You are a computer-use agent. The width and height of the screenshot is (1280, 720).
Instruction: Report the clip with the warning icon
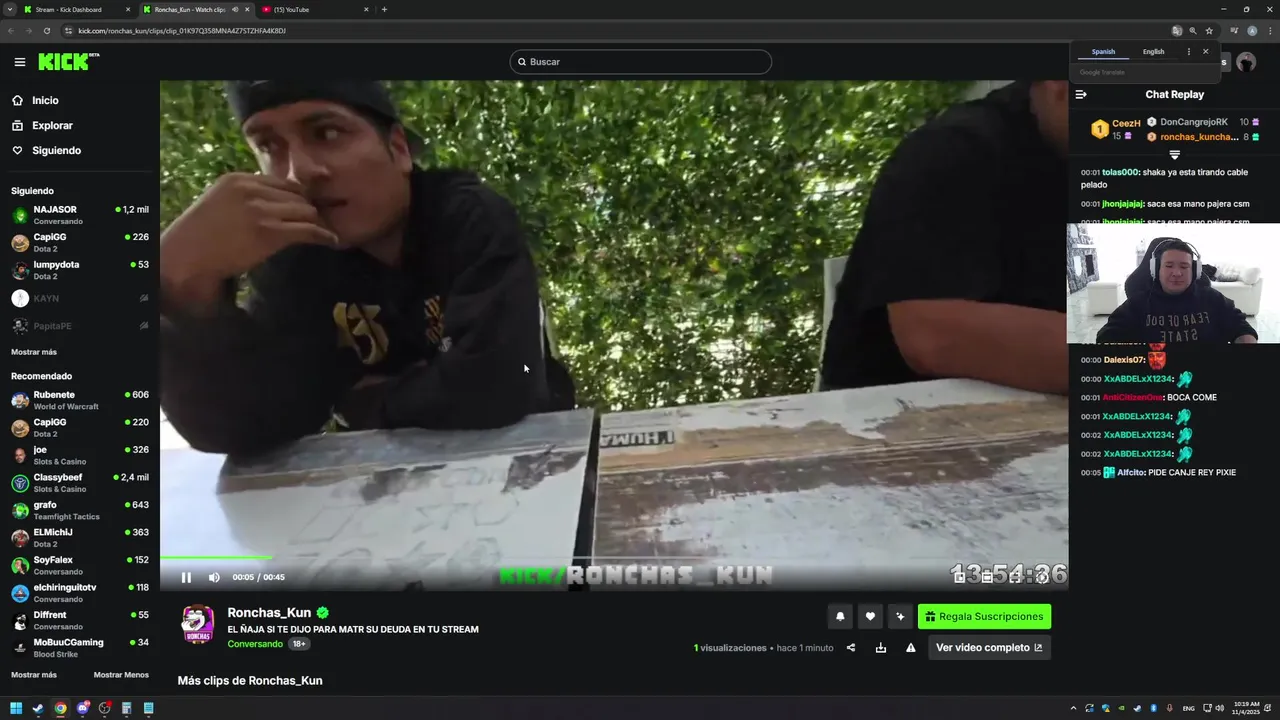coord(911,648)
